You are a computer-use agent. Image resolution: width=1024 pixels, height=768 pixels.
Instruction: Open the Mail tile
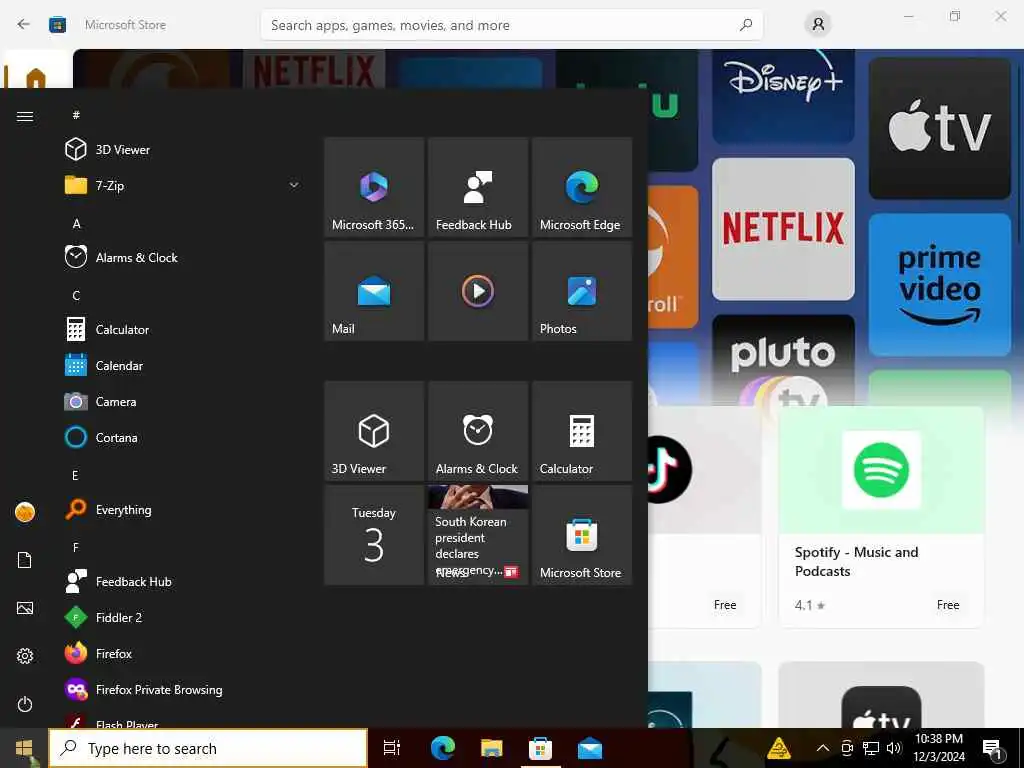tap(374, 291)
